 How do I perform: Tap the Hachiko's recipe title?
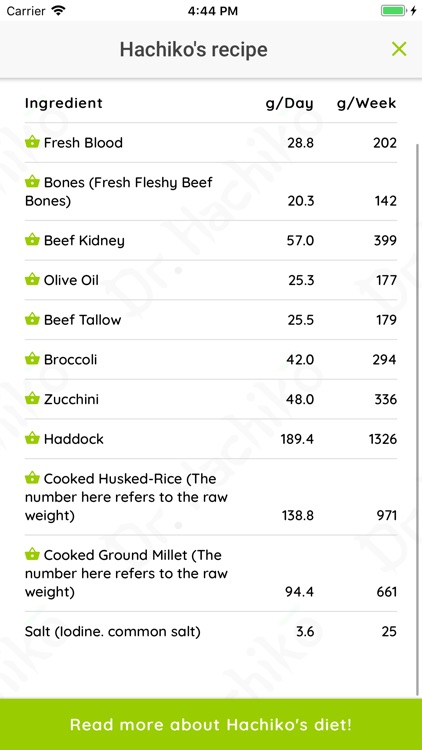point(193,49)
